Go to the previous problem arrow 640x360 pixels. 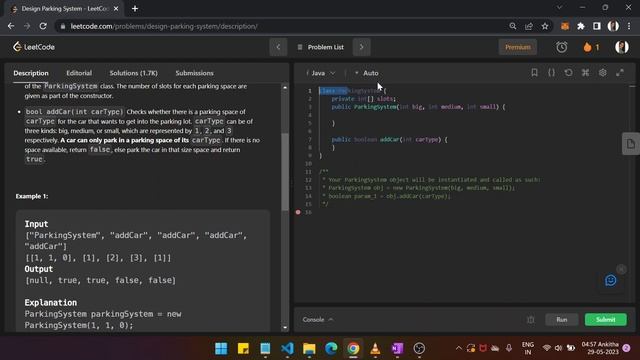coord(278,47)
